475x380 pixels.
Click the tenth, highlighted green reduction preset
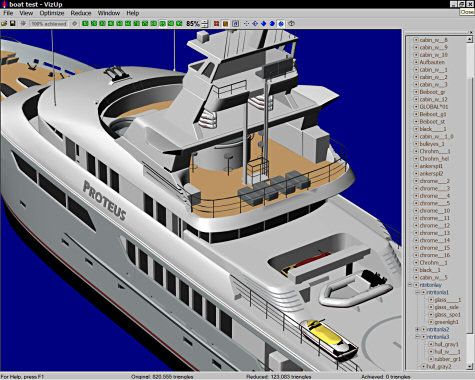162,24
